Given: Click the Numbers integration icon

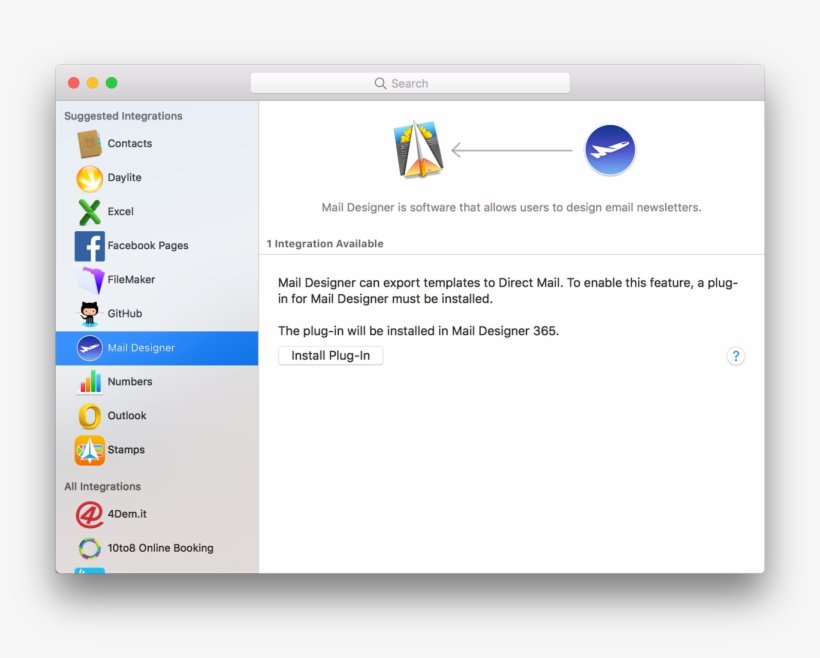Looking at the screenshot, I should point(88,381).
